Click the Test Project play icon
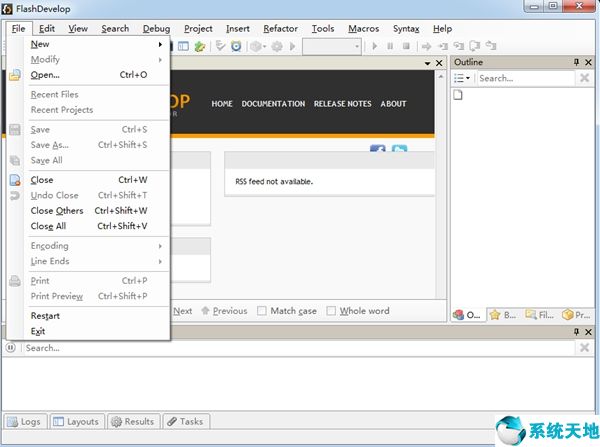 pos(293,47)
